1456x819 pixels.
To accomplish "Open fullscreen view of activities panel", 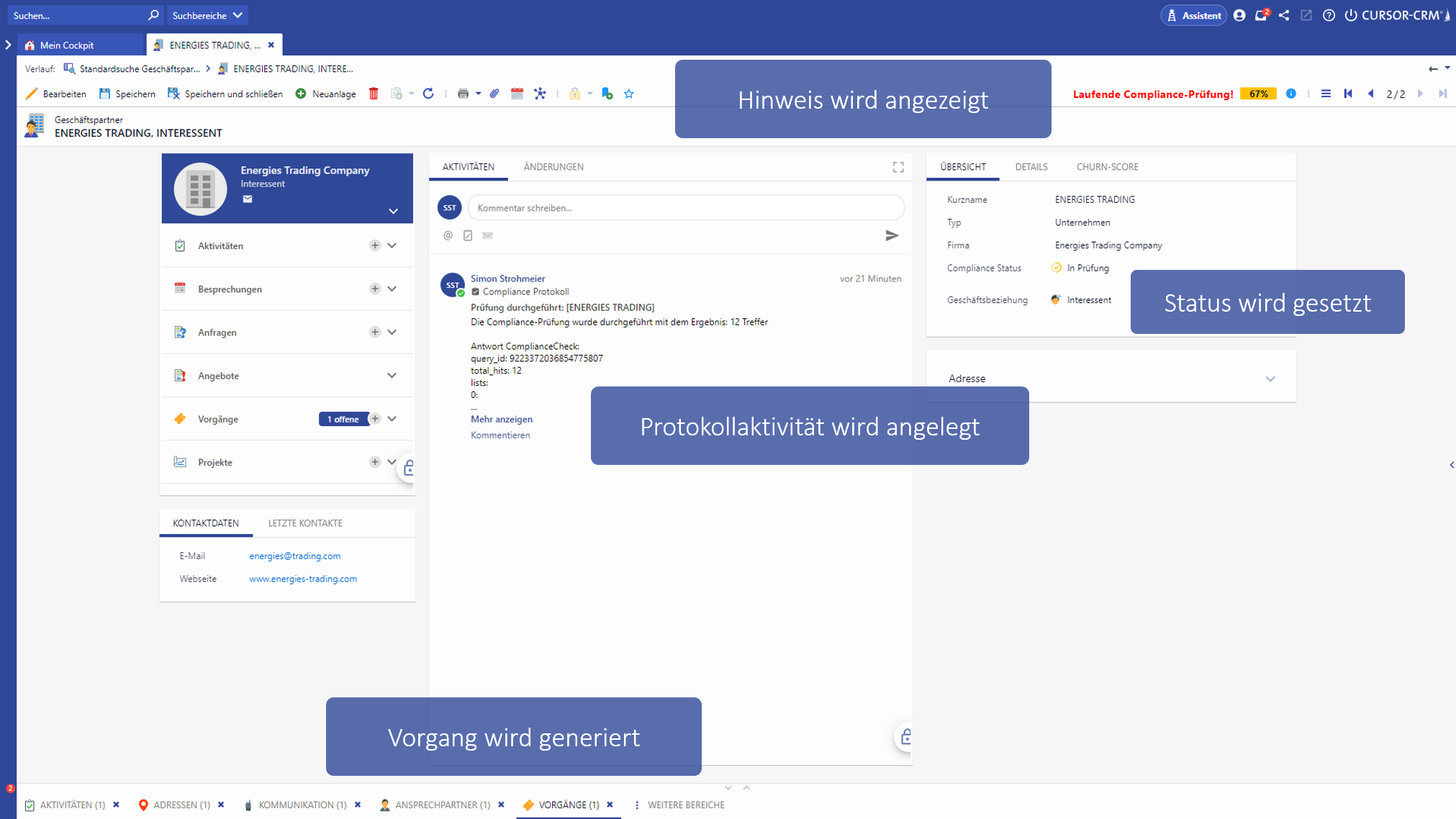I will click(898, 167).
